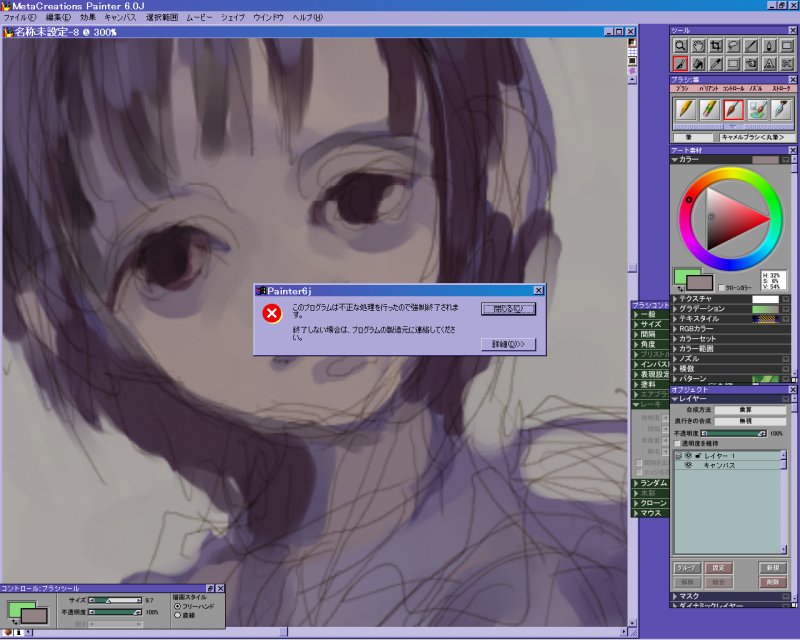Open the 効果 menu
The image size is (800, 640).
[88, 17]
